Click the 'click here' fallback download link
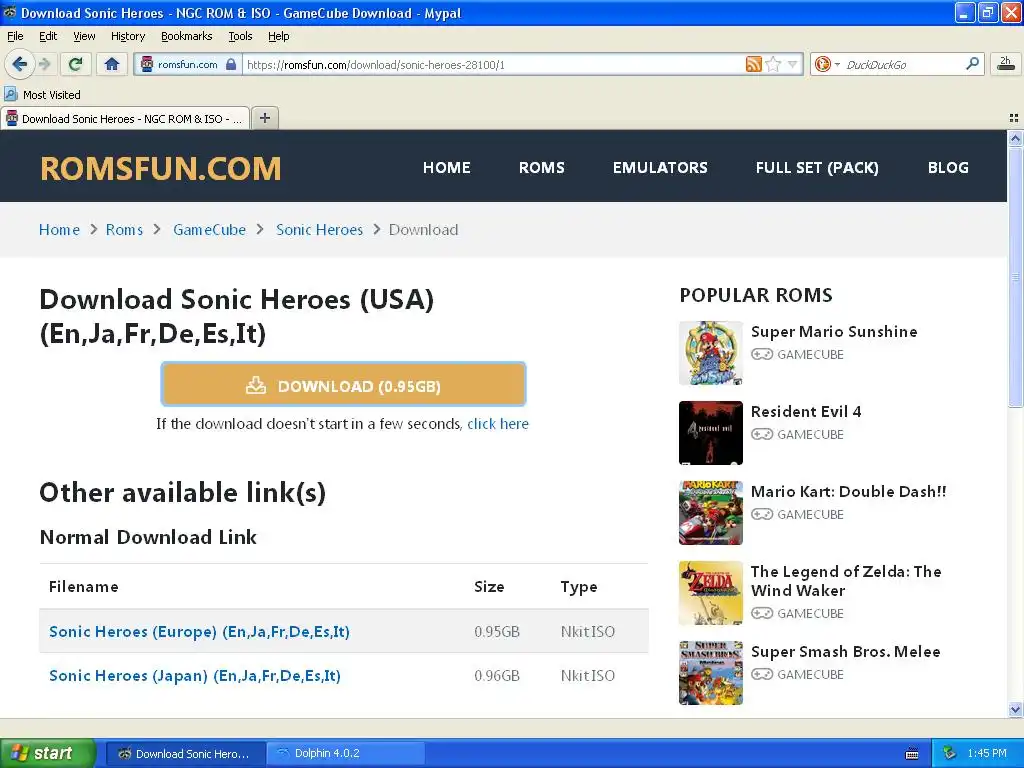 pos(498,424)
